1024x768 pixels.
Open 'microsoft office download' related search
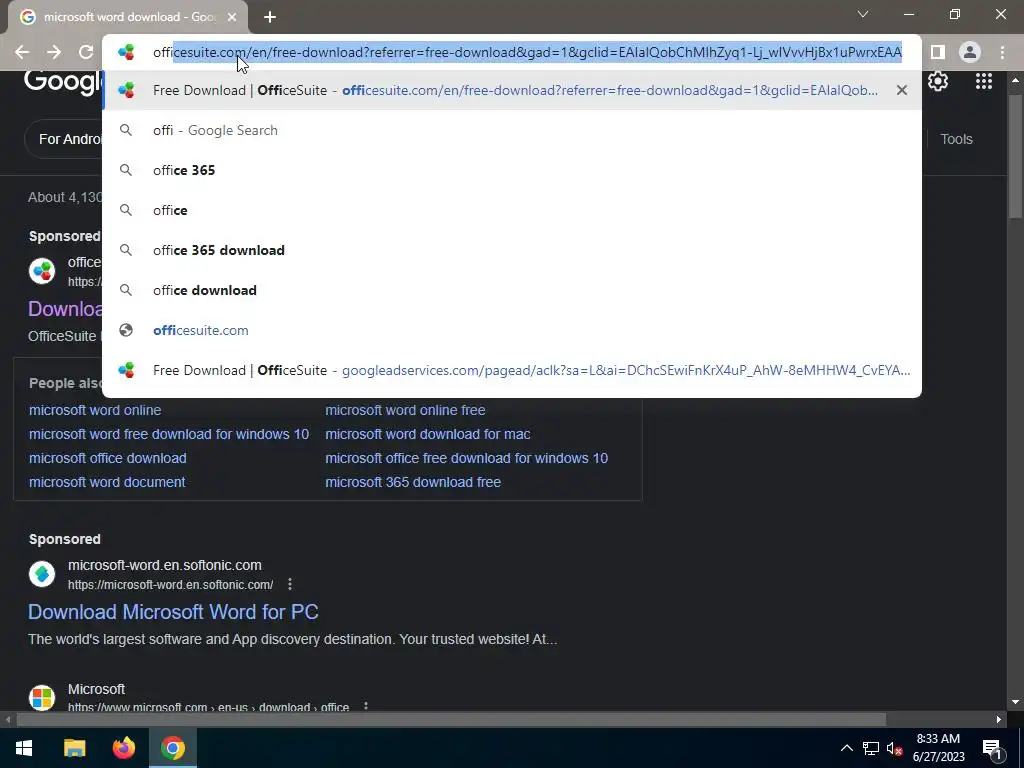(108, 458)
